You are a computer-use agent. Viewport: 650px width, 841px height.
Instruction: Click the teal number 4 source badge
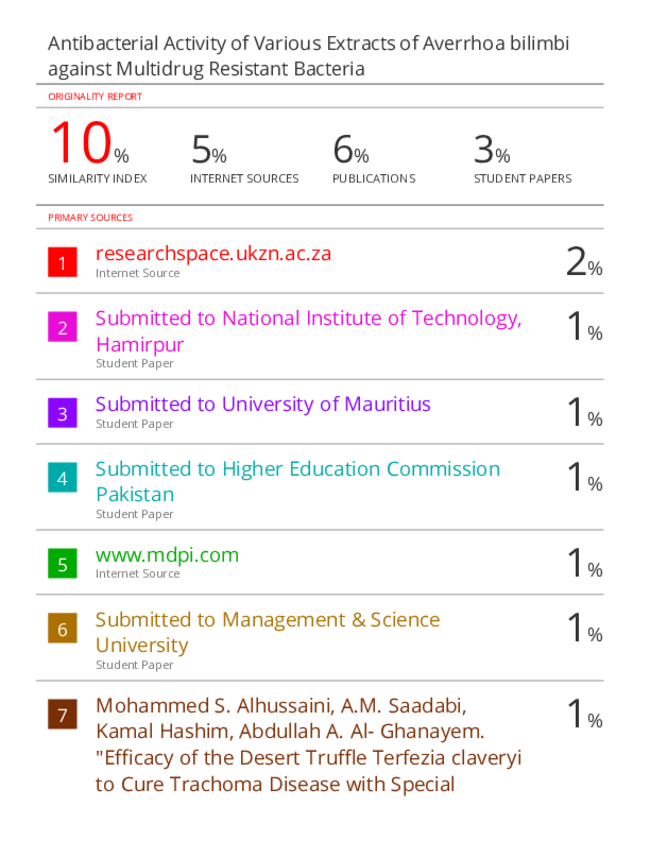[x=62, y=477]
